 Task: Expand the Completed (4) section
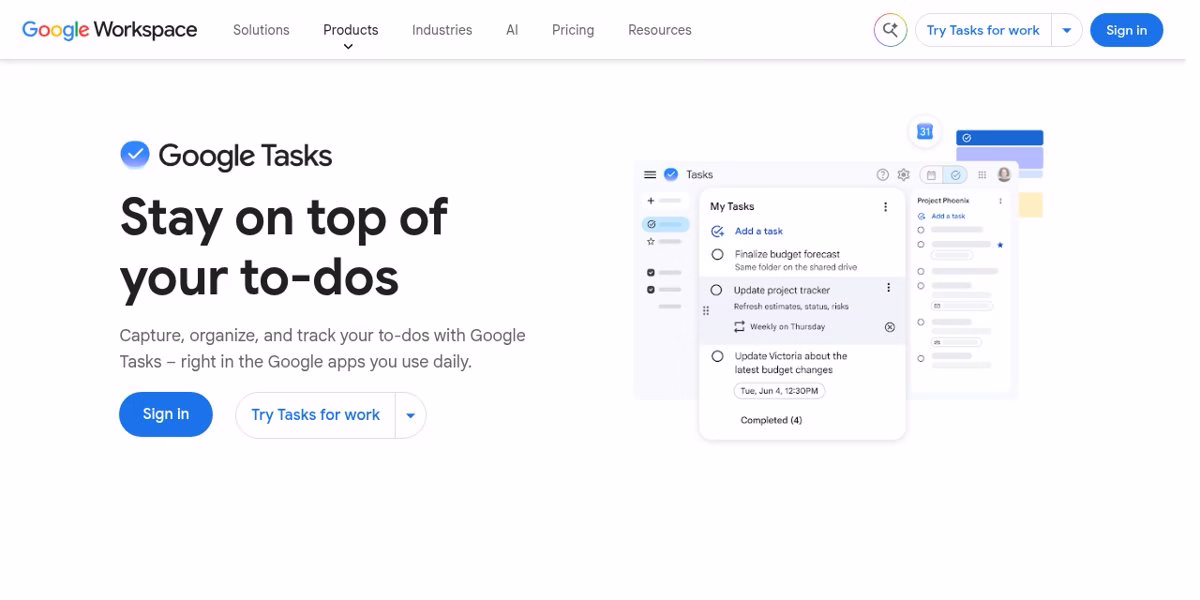(x=771, y=420)
